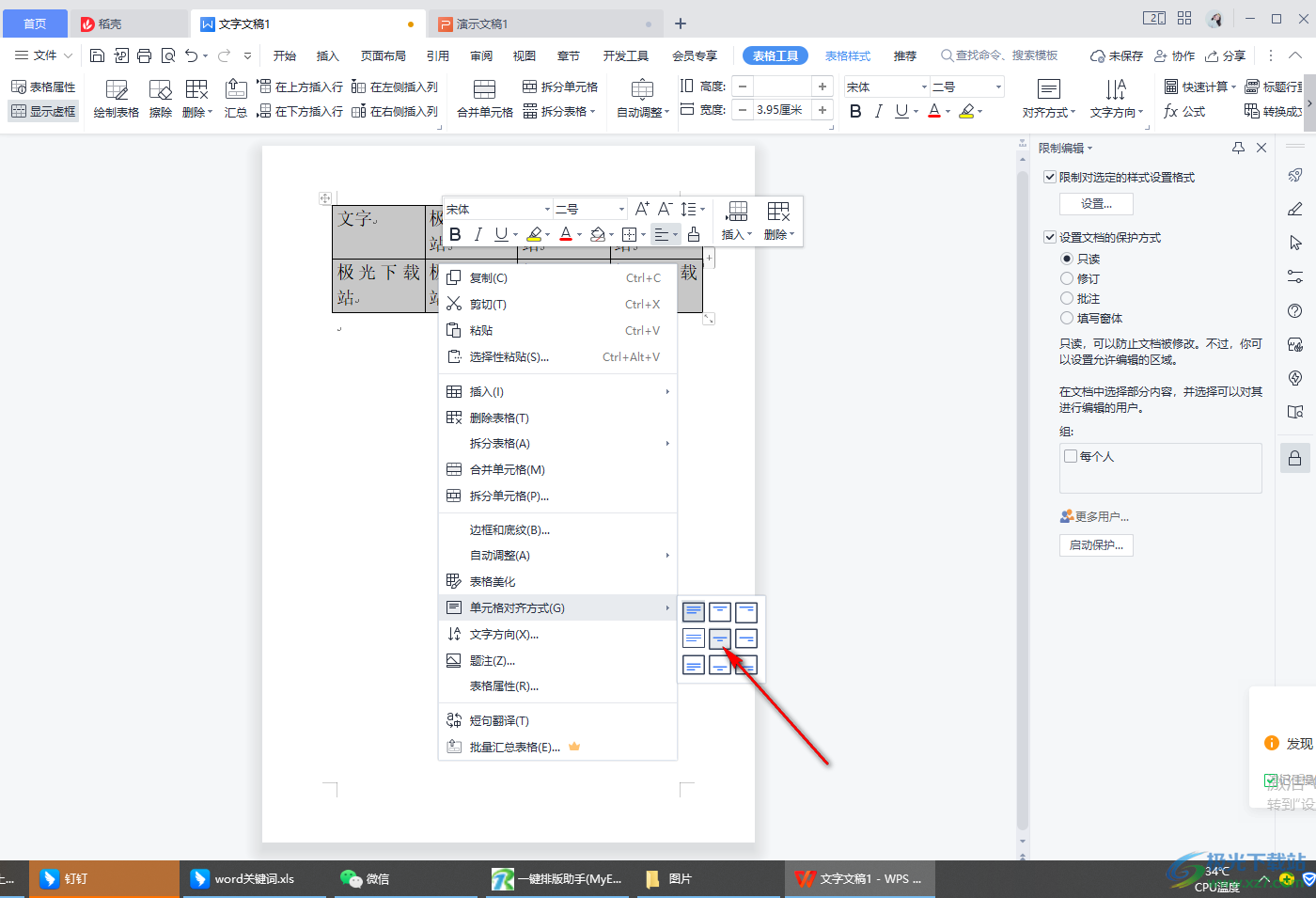Select the 只读 radio option
Image resolution: width=1316 pixels, height=898 pixels.
1067,259
